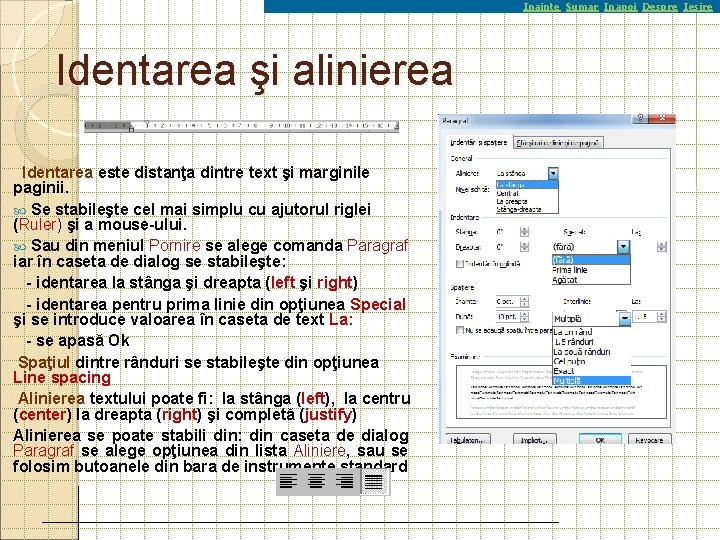Select the center alignment icon
The height and width of the screenshot is (540, 720).
[316, 481]
